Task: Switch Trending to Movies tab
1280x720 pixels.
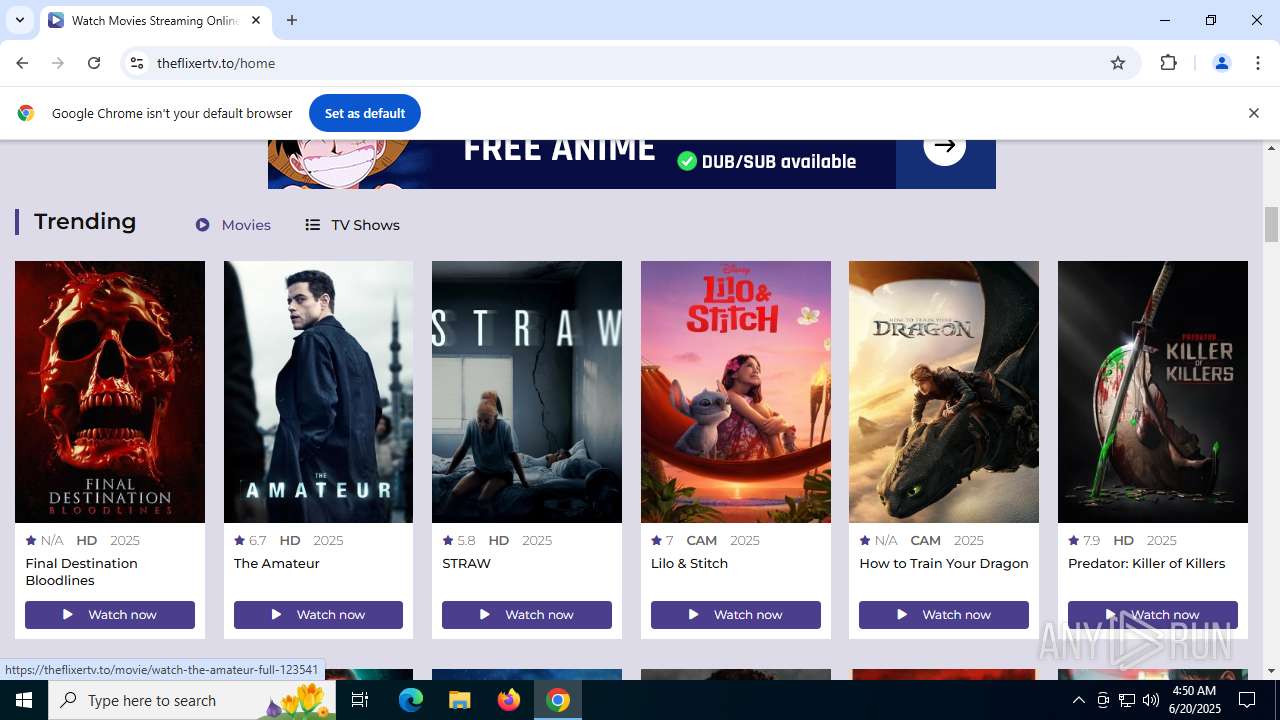Action: click(233, 225)
